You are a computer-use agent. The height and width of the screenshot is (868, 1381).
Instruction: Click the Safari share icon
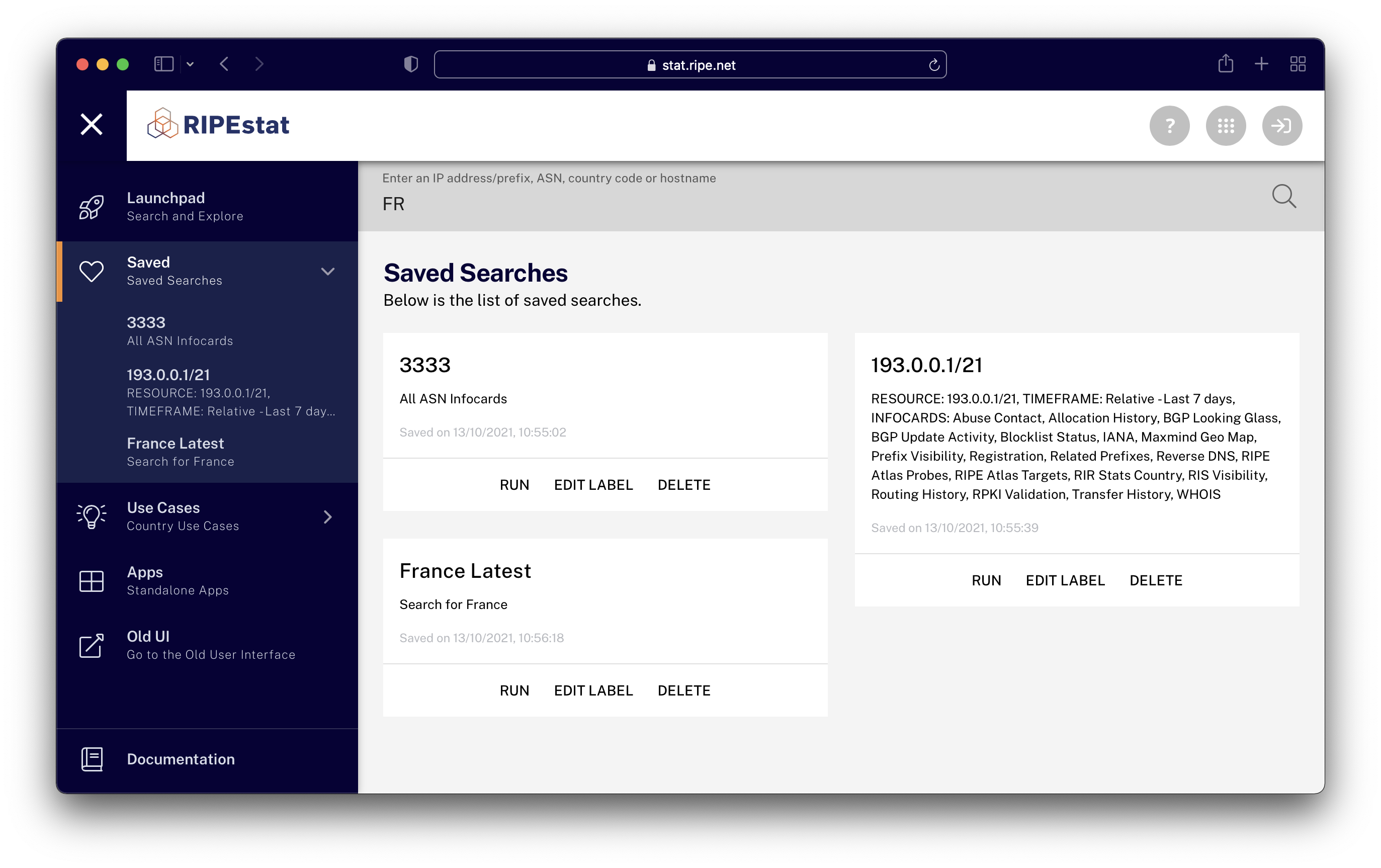point(1225,64)
